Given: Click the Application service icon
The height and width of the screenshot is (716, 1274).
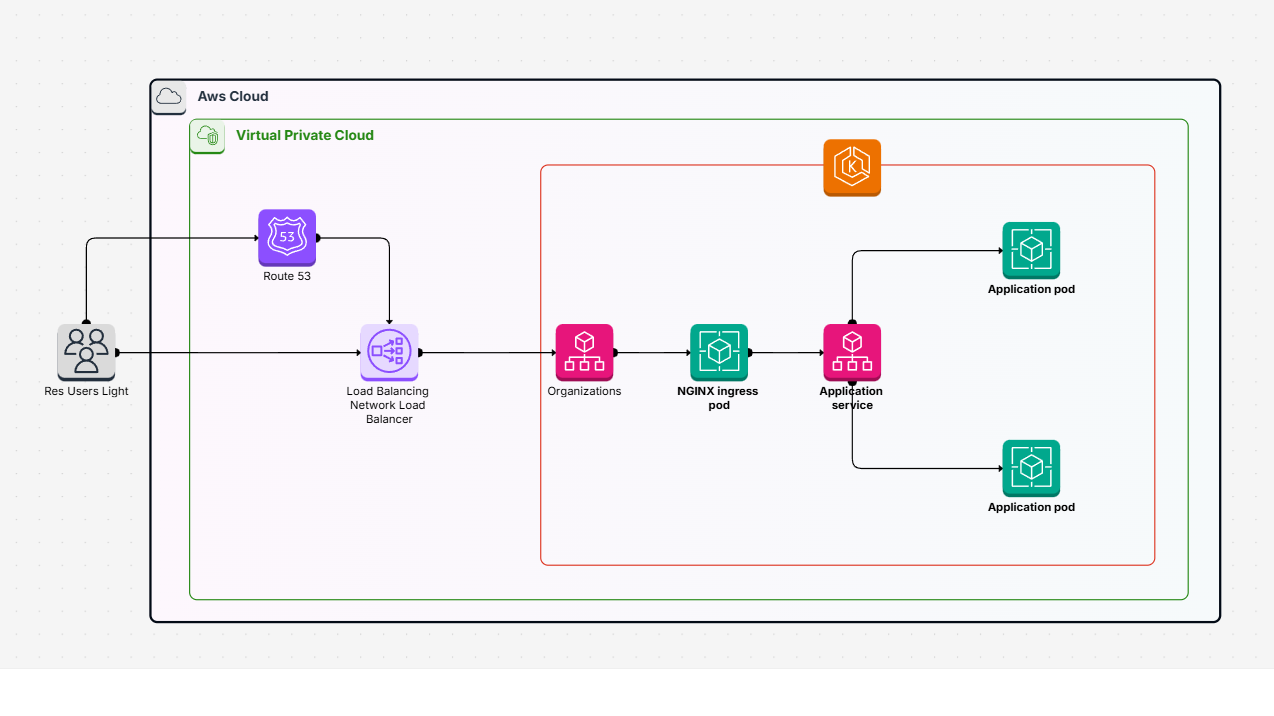Looking at the screenshot, I should click(x=852, y=352).
